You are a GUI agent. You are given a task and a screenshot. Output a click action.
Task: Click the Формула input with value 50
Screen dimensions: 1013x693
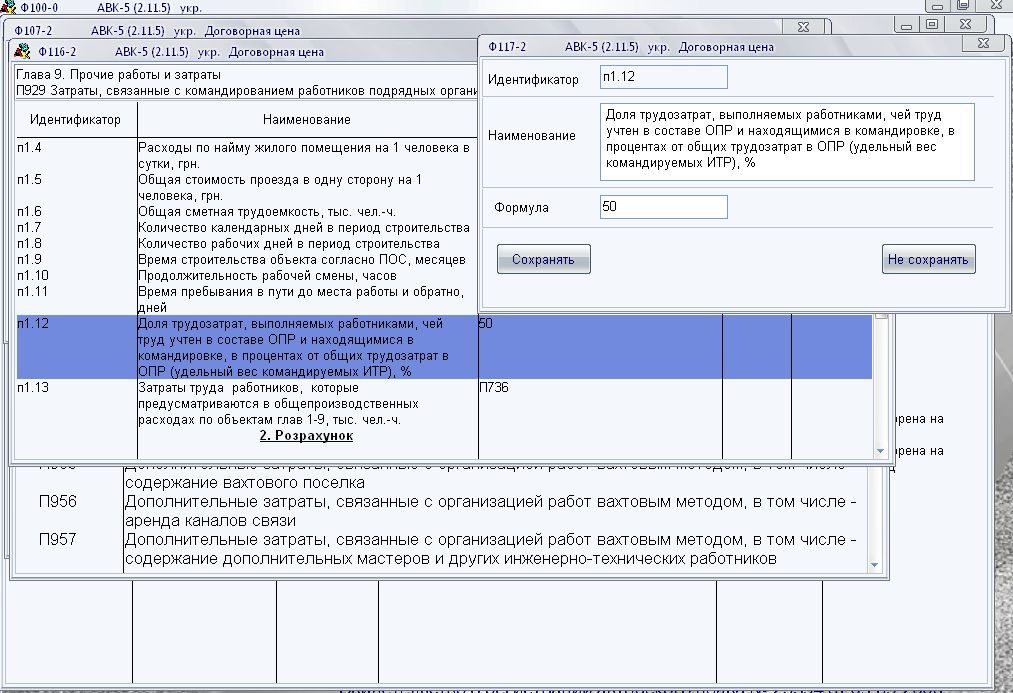663,207
